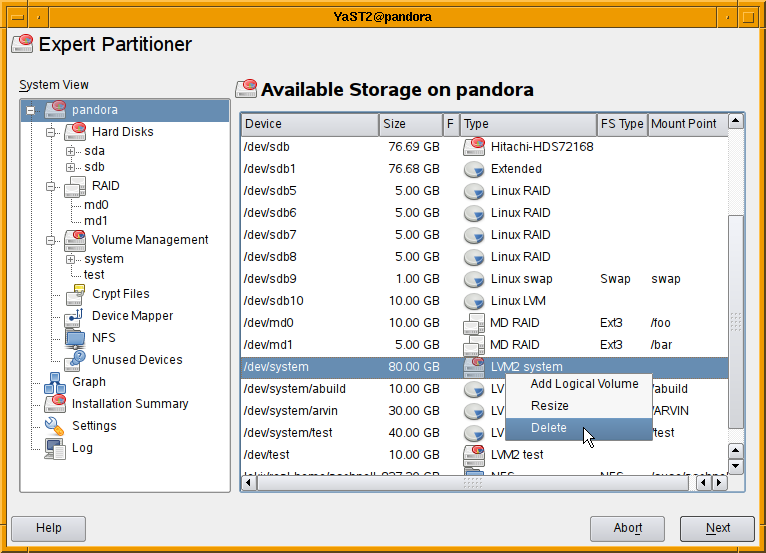Select the /dev/system/test table row
Screen dimensions: 766x553
pos(485,433)
